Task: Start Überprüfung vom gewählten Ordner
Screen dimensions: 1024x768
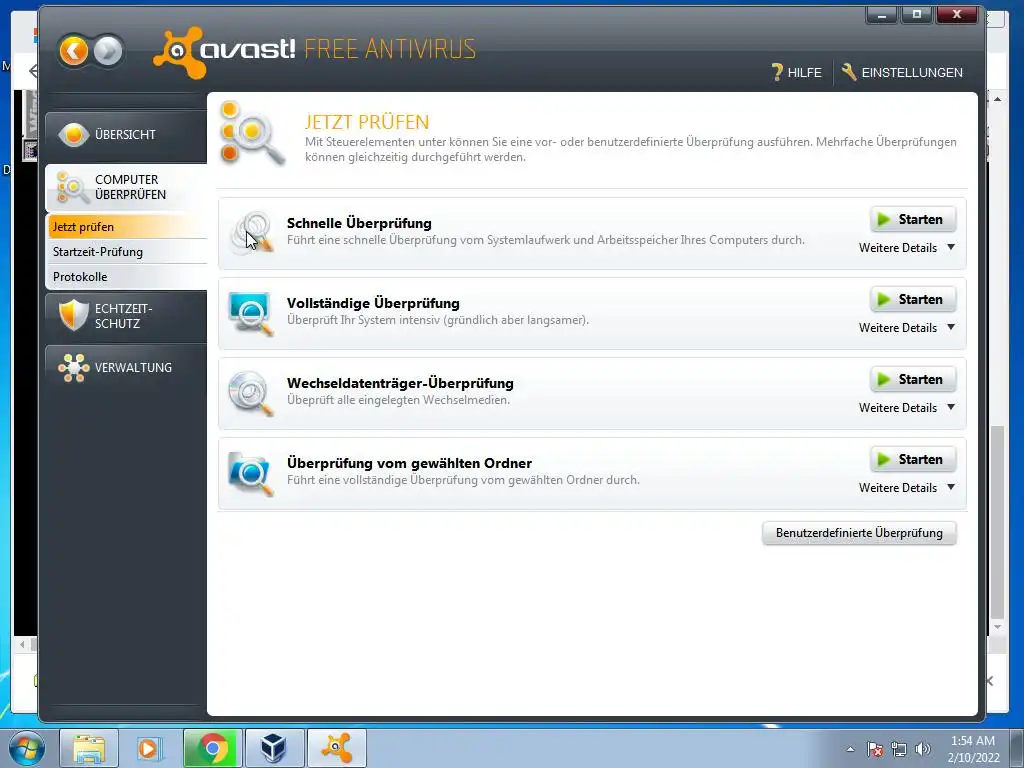Action: tap(913, 460)
